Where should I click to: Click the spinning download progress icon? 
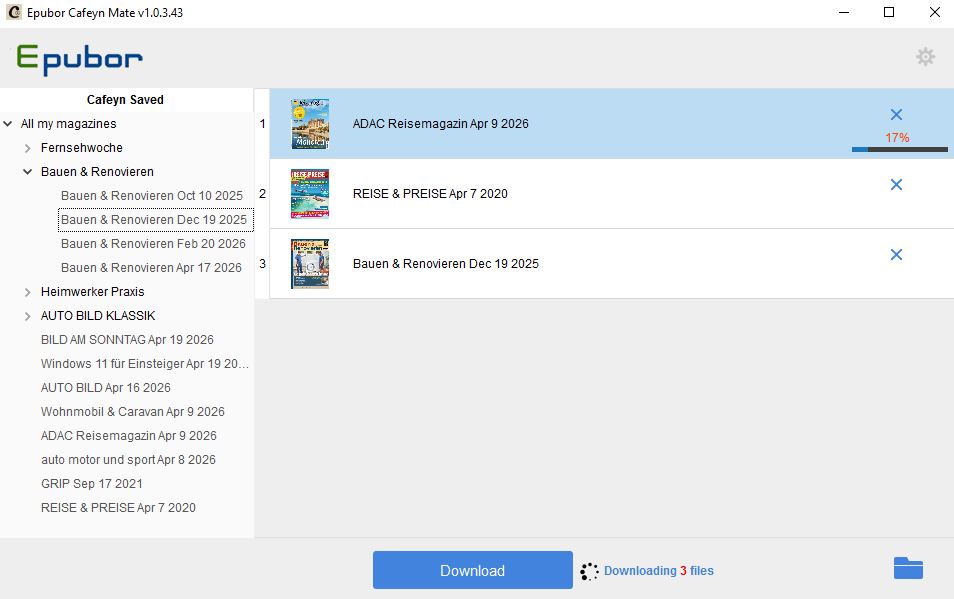coord(589,571)
